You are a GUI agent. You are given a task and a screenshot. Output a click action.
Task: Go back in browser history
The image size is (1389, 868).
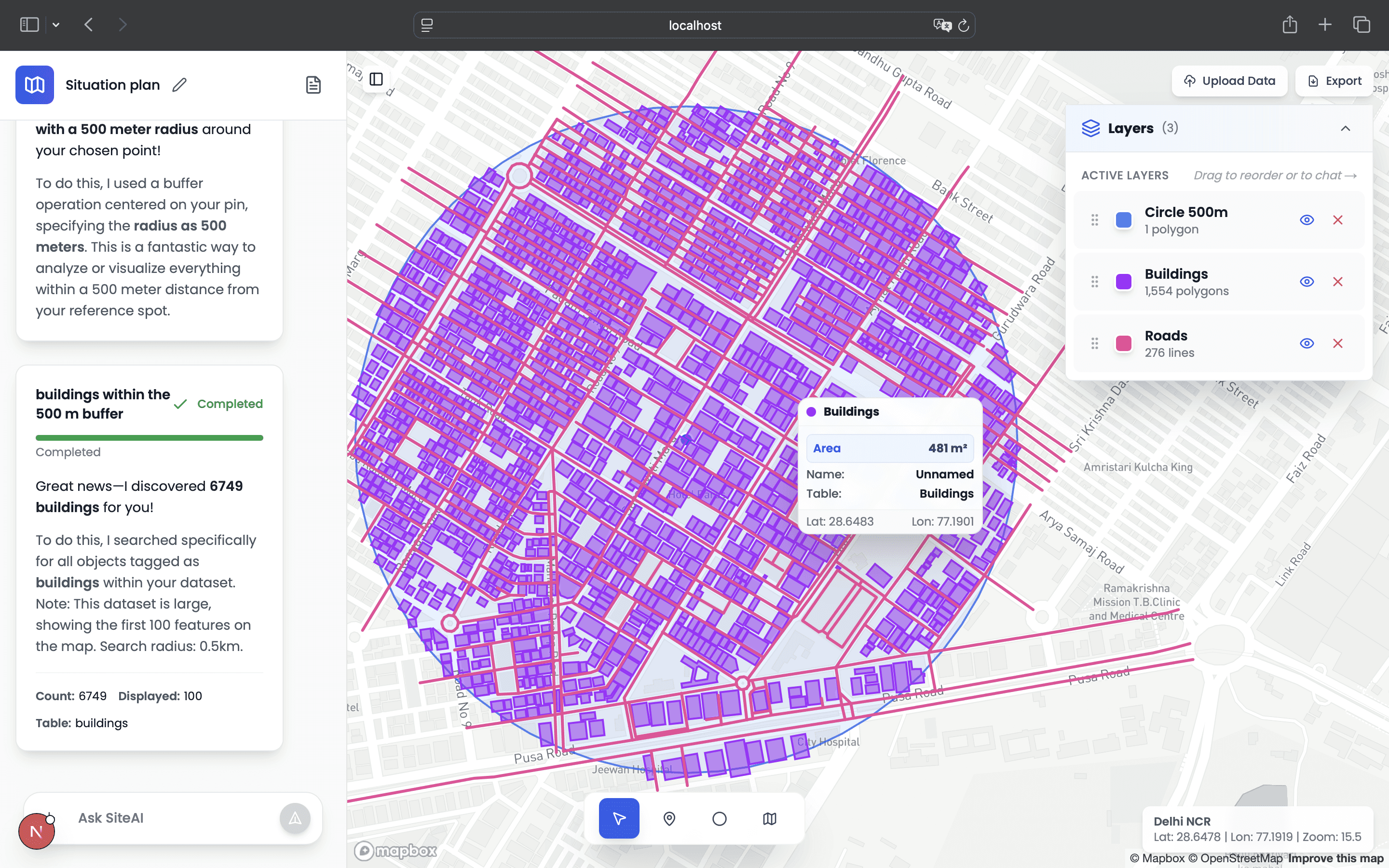pyautogui.click(x=88, y=25)
